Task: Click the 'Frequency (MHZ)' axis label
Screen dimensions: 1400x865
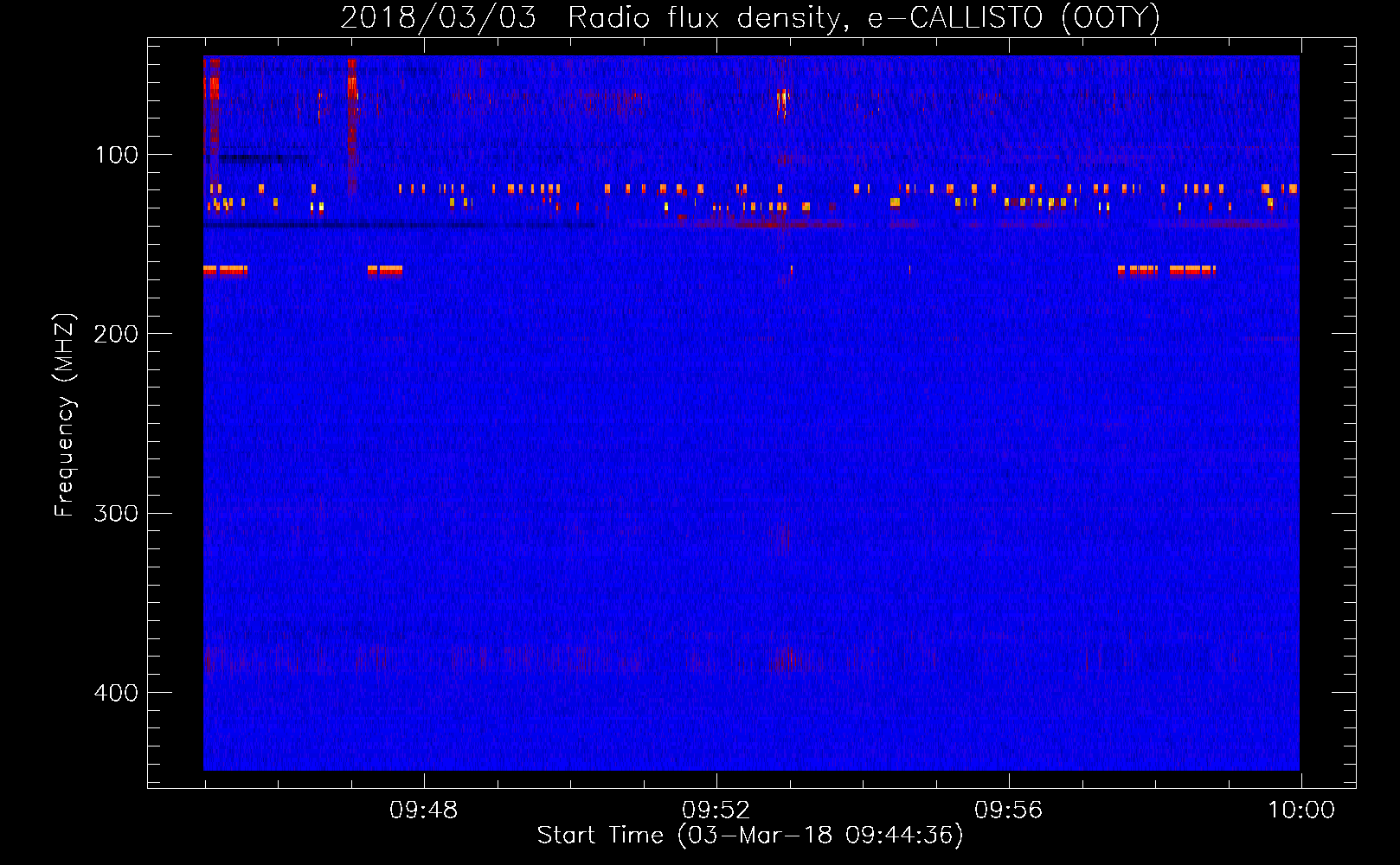Action: click(x=65, y=414)
